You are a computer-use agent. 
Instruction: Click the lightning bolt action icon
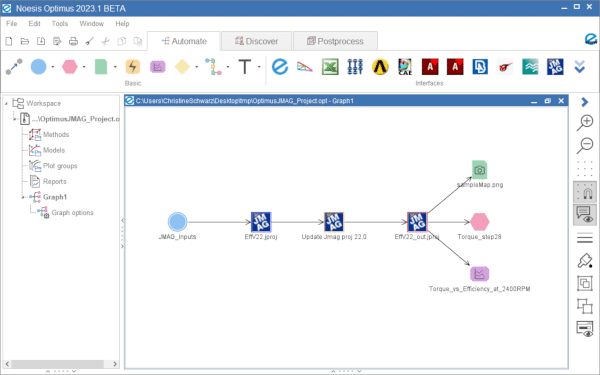coord(132,67)
